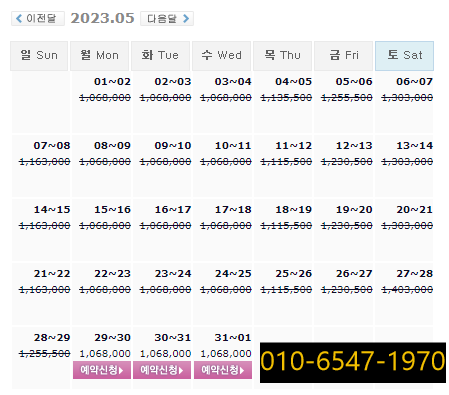
Task: Click struck price 1,230,500 under 12~13
Action: tap(347, 162)
